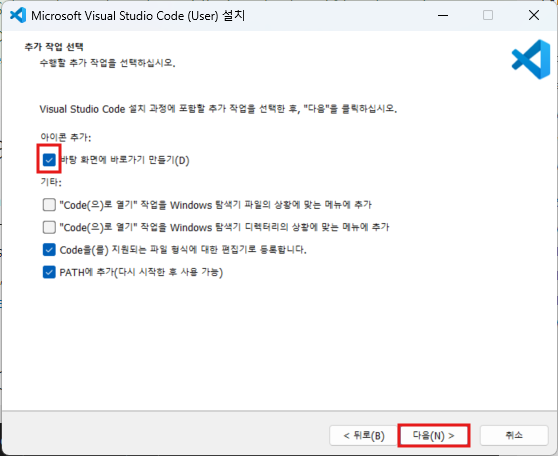Go back with the < 뒤로(B) button
This screenshot has height=456, width=558.
[364, 435]
